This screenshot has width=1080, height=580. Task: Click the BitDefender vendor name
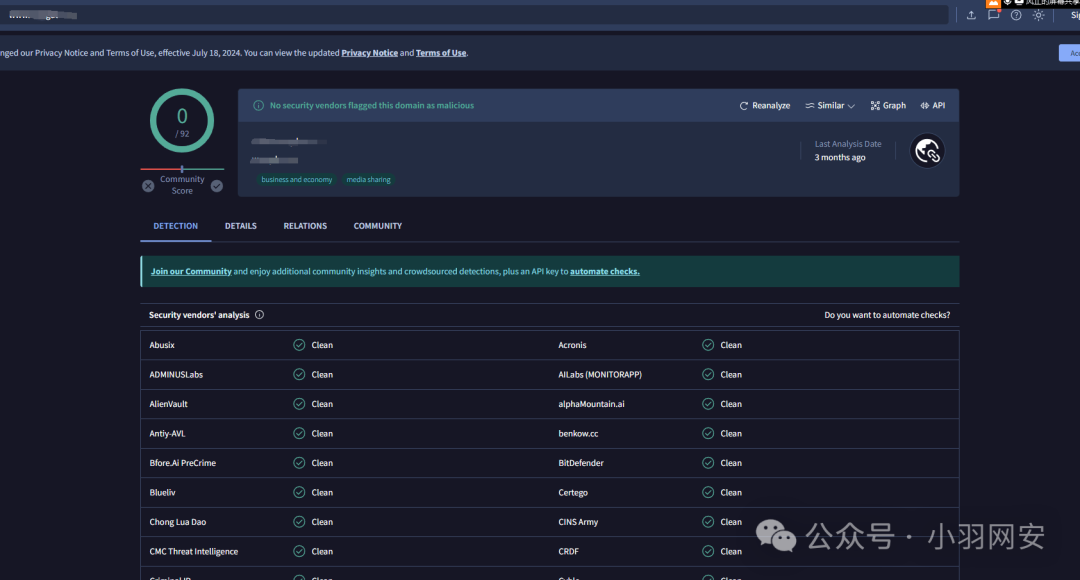pyautogui.click(x=581, y=463)
